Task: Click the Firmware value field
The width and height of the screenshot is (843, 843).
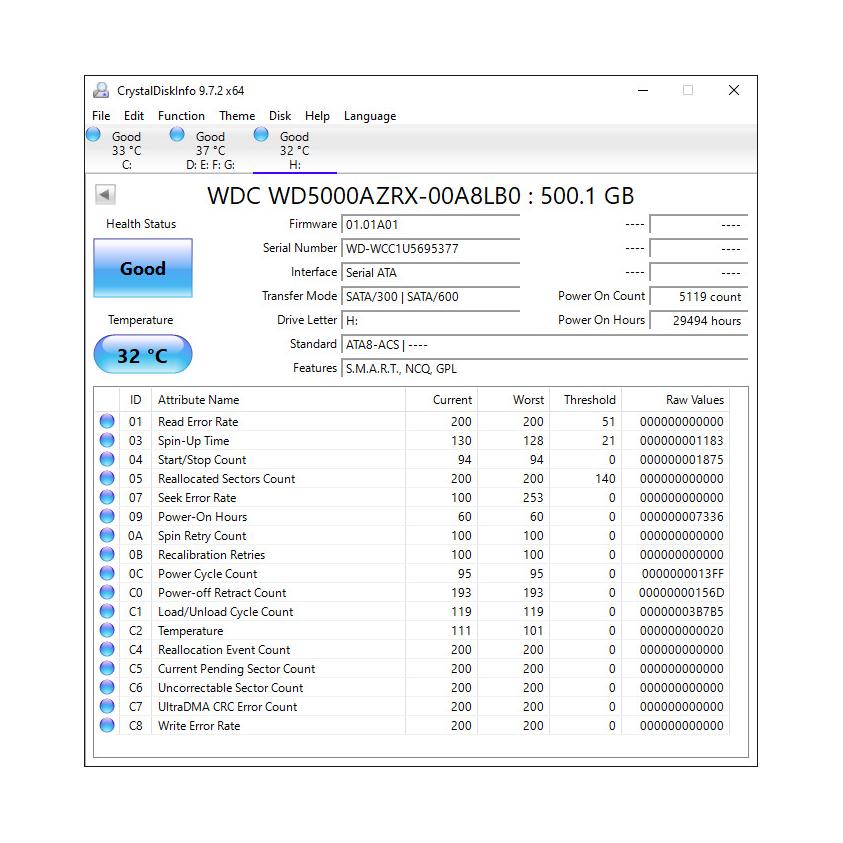Action: 430,225
